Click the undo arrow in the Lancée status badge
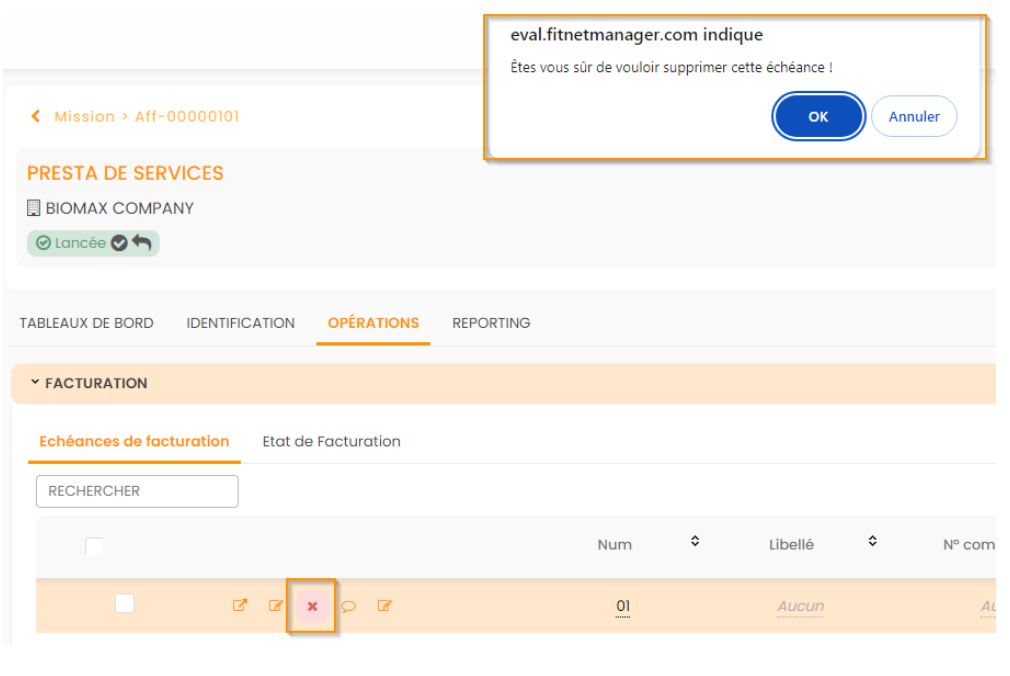The height and width of the screenshot is (676, 1010). [142, 243]
